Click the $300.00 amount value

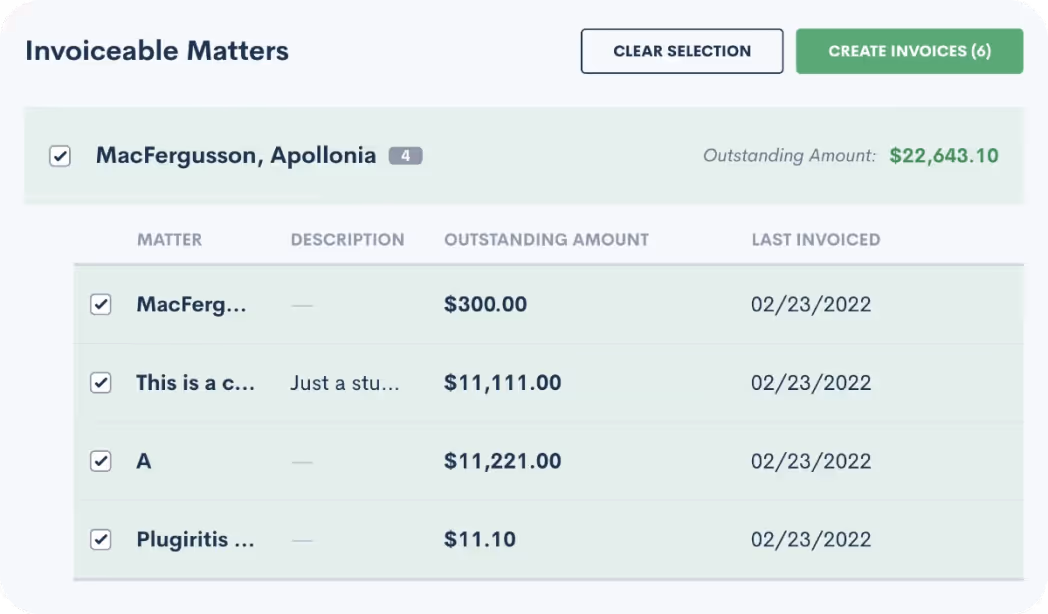click(486, 304)
